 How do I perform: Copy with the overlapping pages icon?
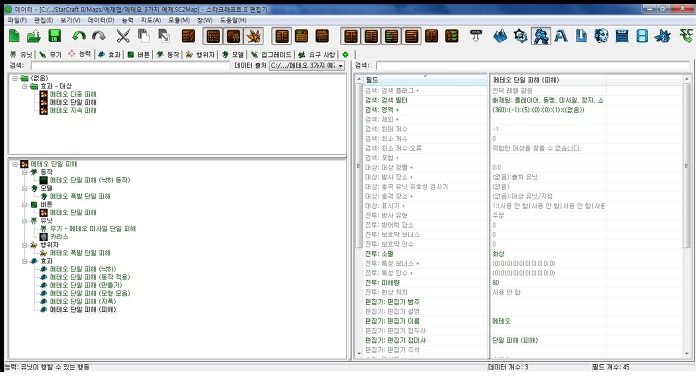[x=143, y=36]
